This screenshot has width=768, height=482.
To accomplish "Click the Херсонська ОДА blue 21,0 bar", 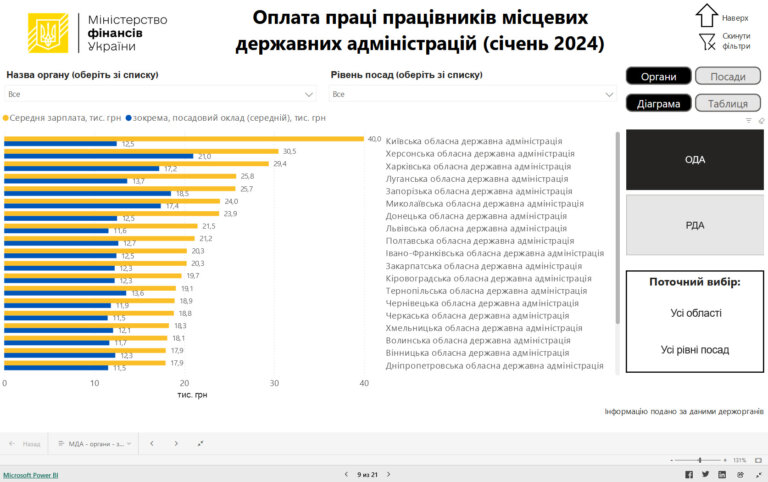I will 99,156.
